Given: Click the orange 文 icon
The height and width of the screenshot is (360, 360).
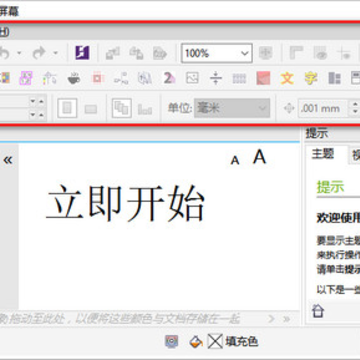Looking at the screenshot, I should click(287, 78).
